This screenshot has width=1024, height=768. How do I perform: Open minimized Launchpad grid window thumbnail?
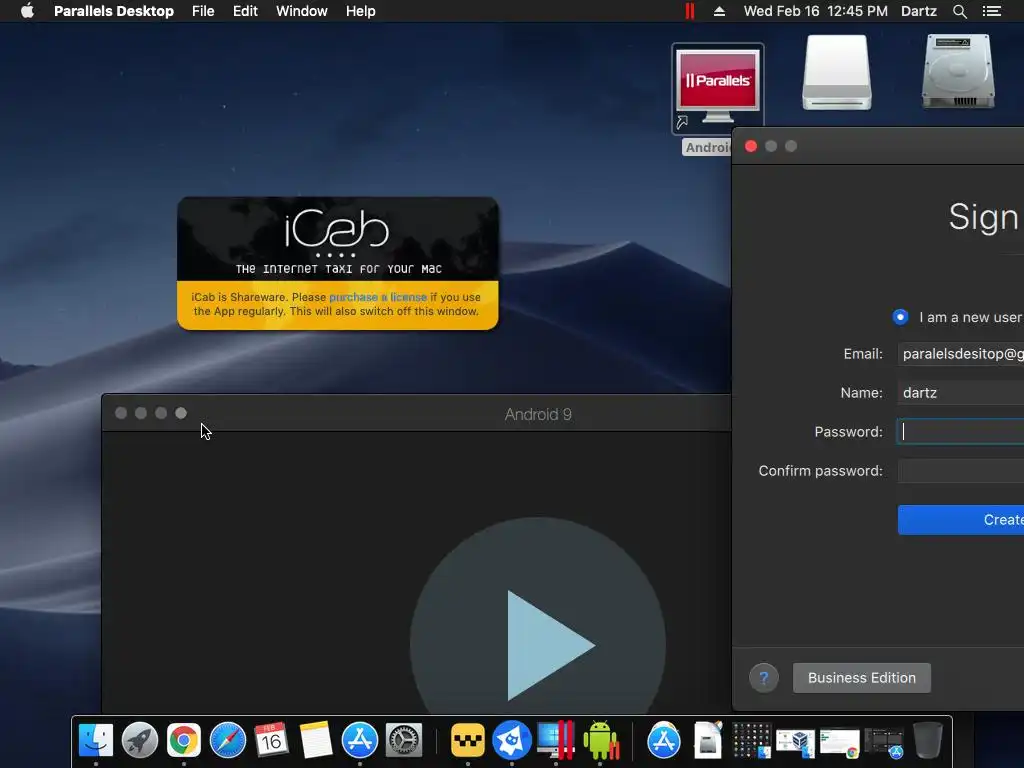pos(751,741)
